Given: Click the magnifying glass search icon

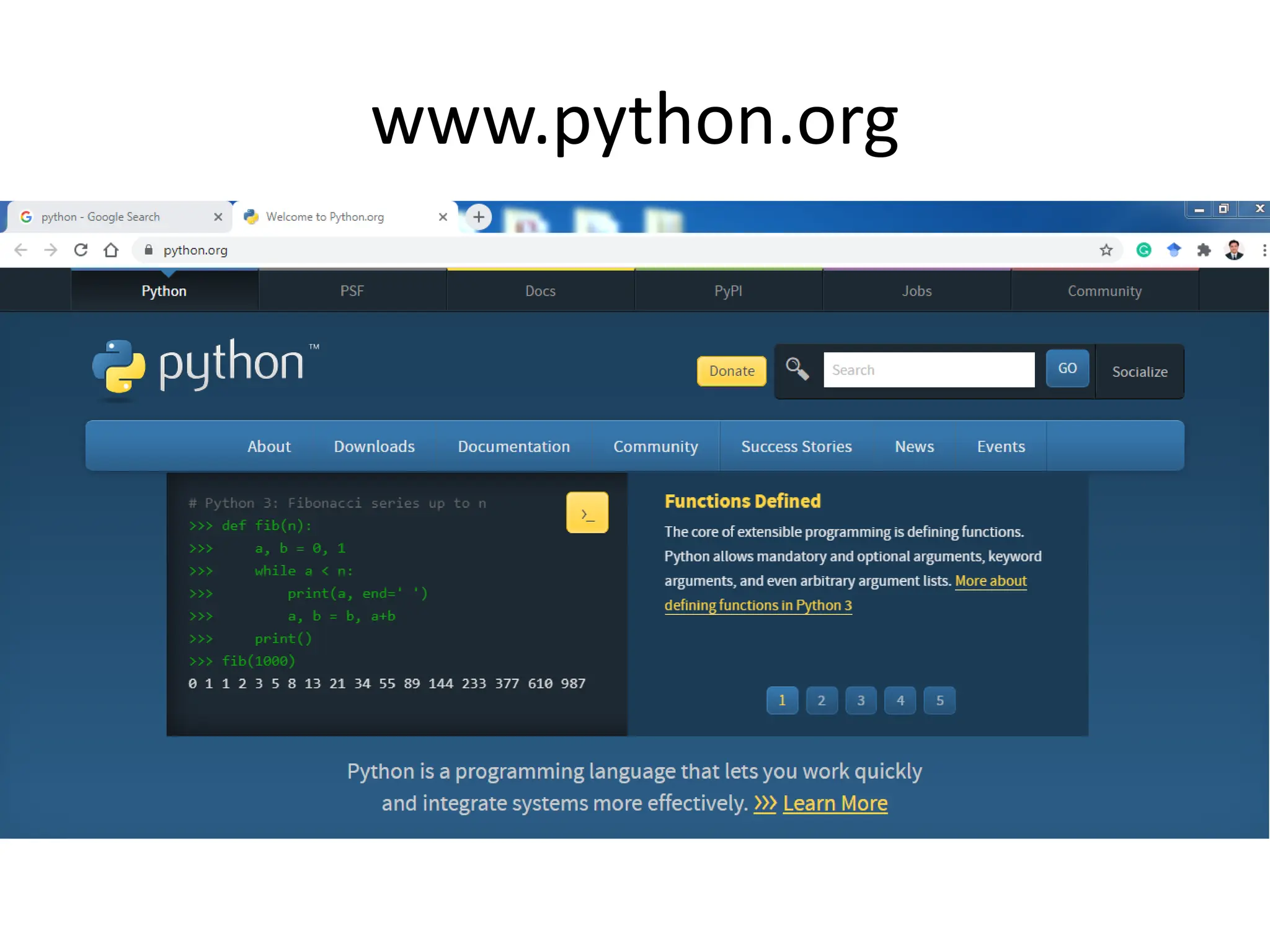Looking at the screenshot, I should click(x=797, y=369).
